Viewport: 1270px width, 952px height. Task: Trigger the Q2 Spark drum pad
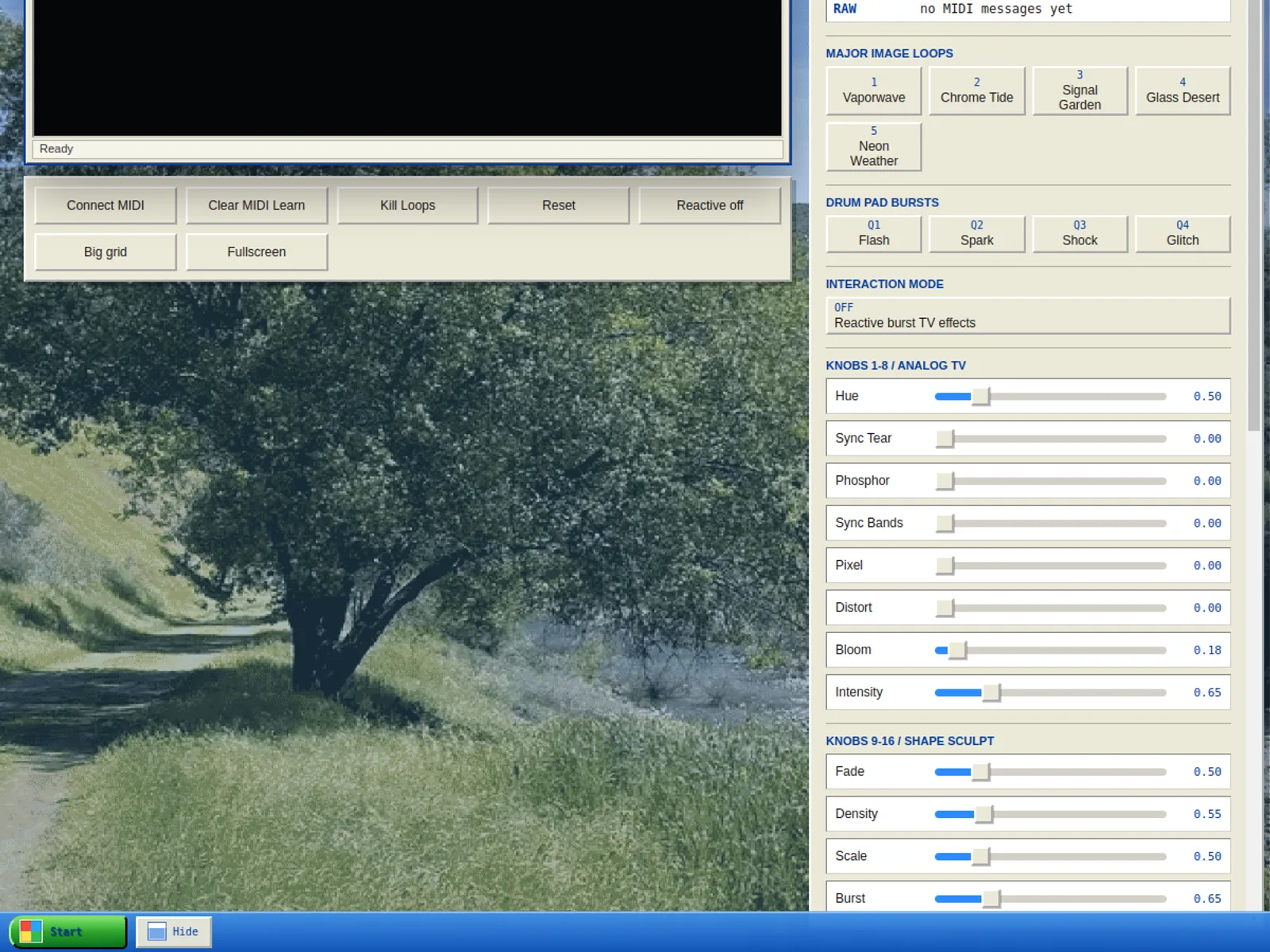[977, 234]
